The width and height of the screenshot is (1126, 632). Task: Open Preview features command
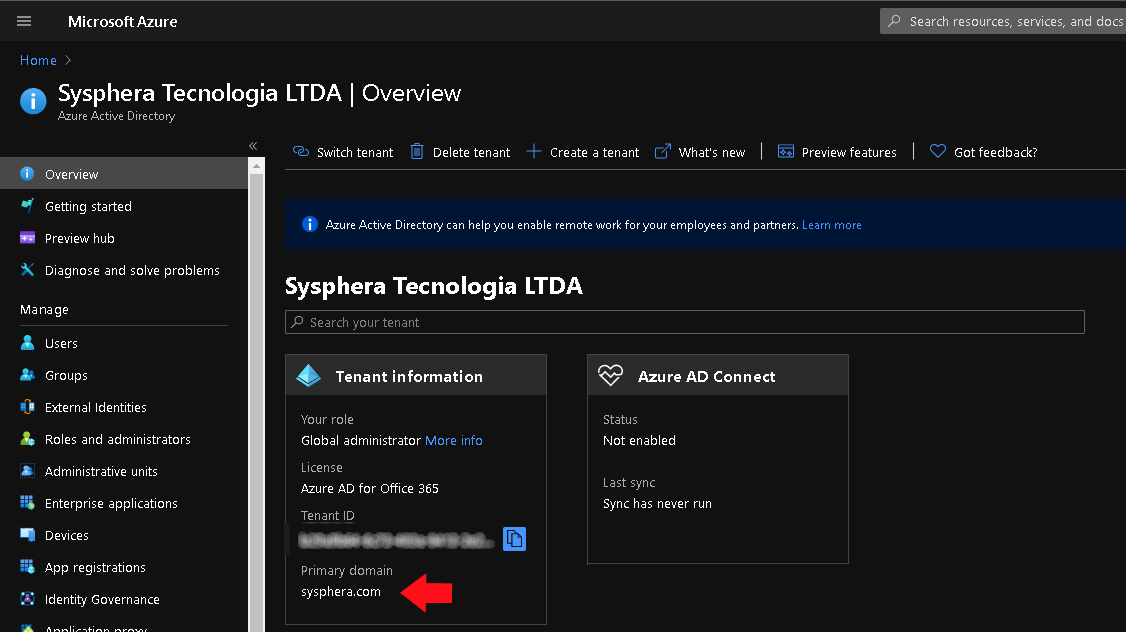(837, 152)
